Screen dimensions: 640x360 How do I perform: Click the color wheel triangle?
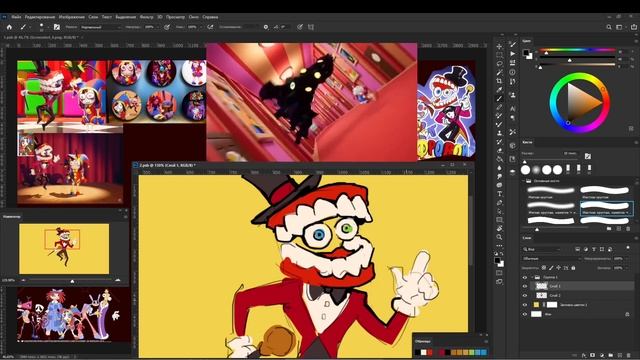click(x=584, y=102)
